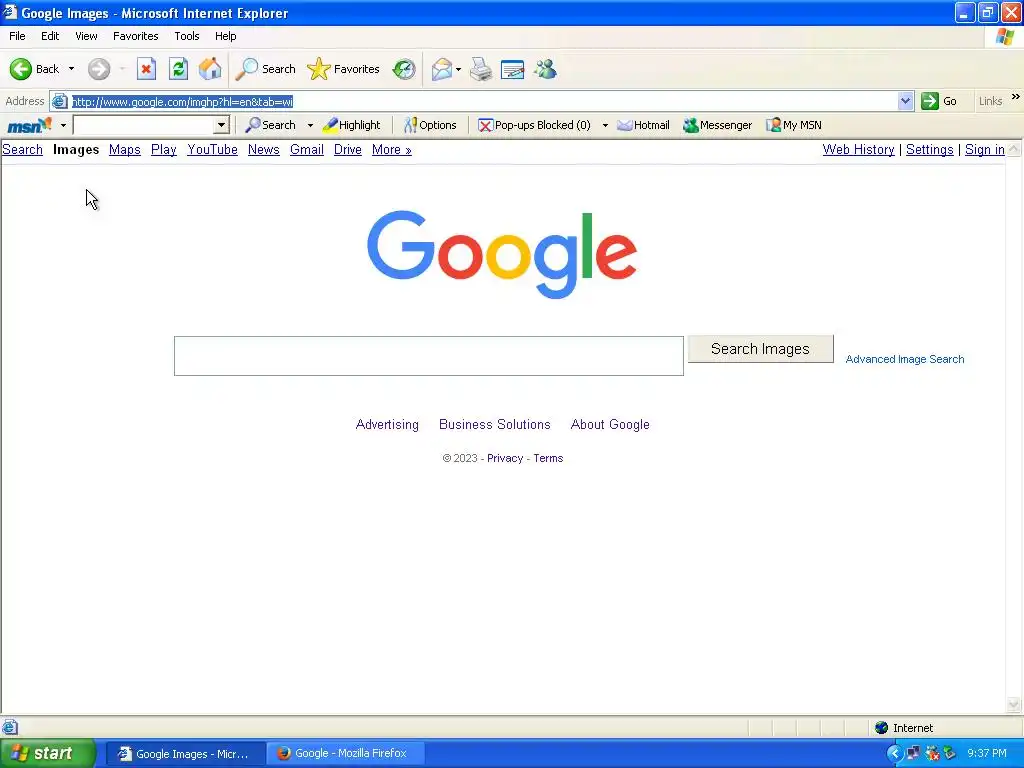This screenshot has width=1024, height=768.
Task: Expand hidden system tray icons arrow
Action: [895, 753]
